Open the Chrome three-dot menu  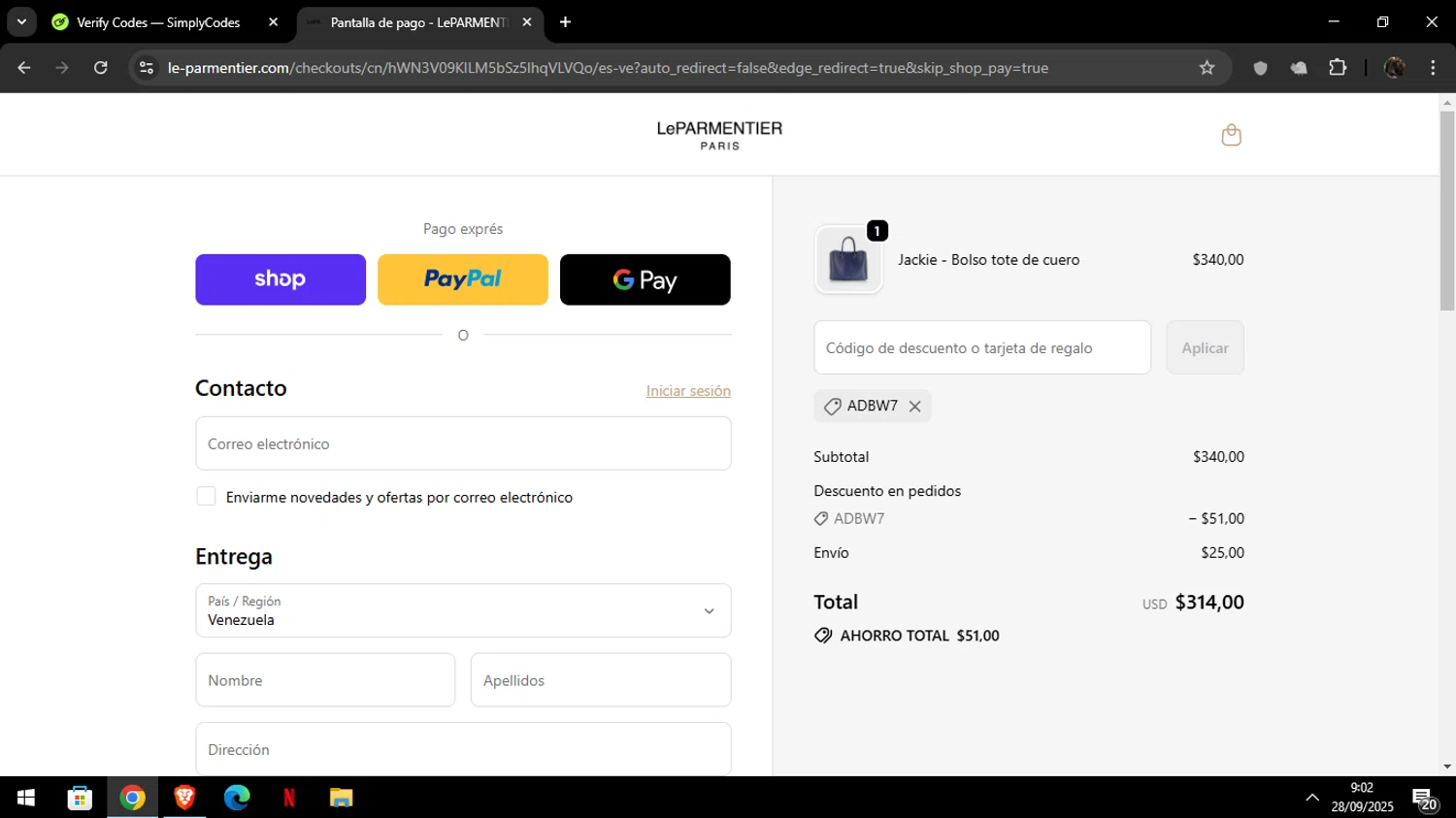1433,68
